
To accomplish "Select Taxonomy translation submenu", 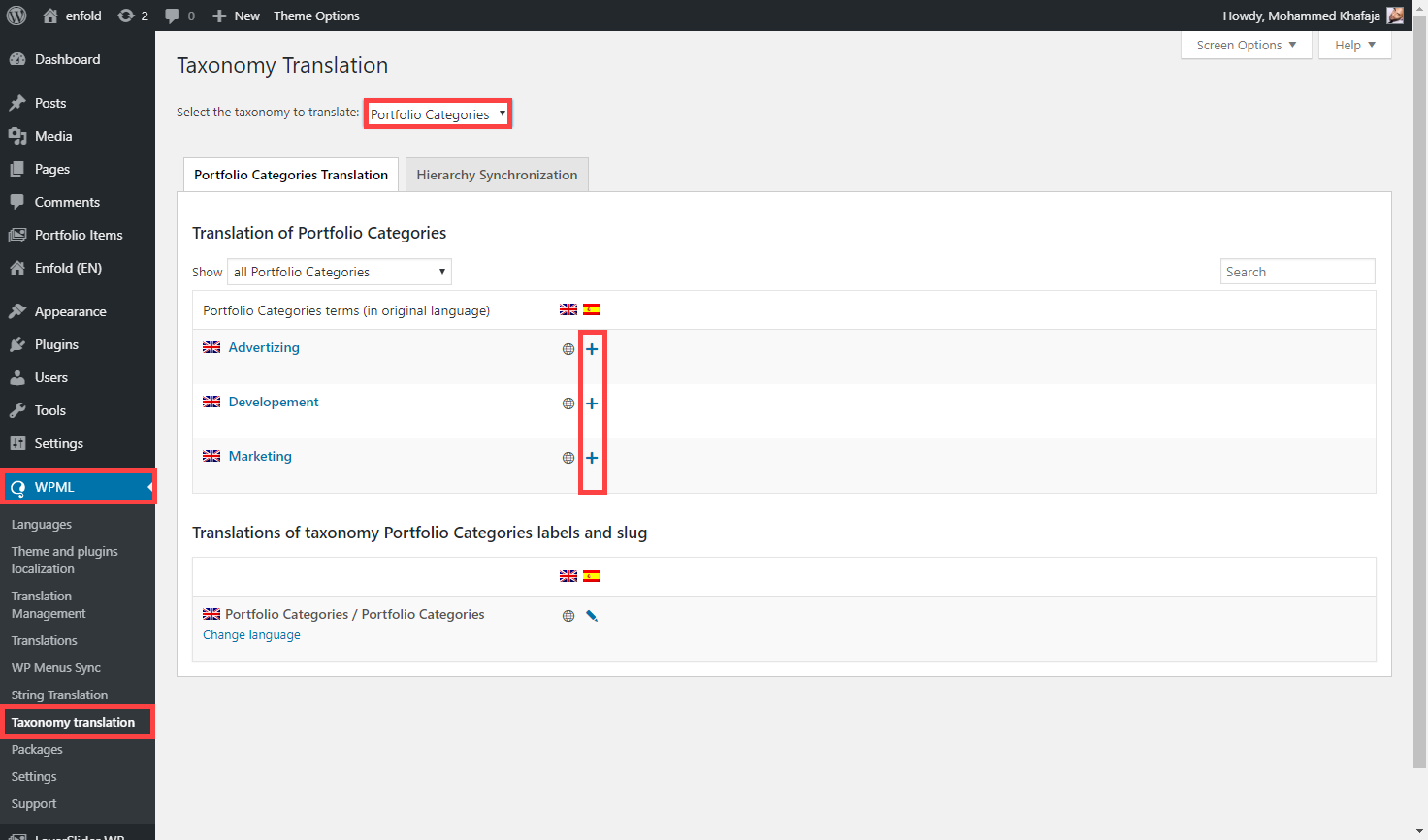I will pyautogui.click(x=74, y=723).
